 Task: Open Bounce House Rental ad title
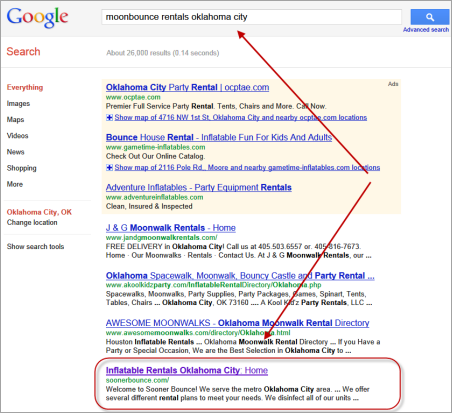pos(219,137)
